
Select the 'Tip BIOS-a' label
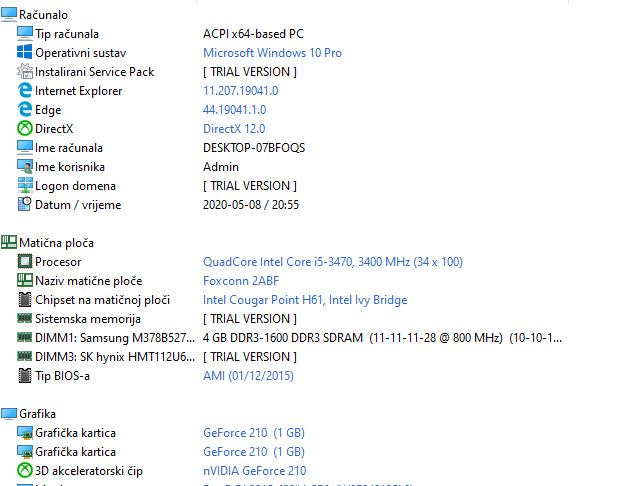[x=62, y=376]
